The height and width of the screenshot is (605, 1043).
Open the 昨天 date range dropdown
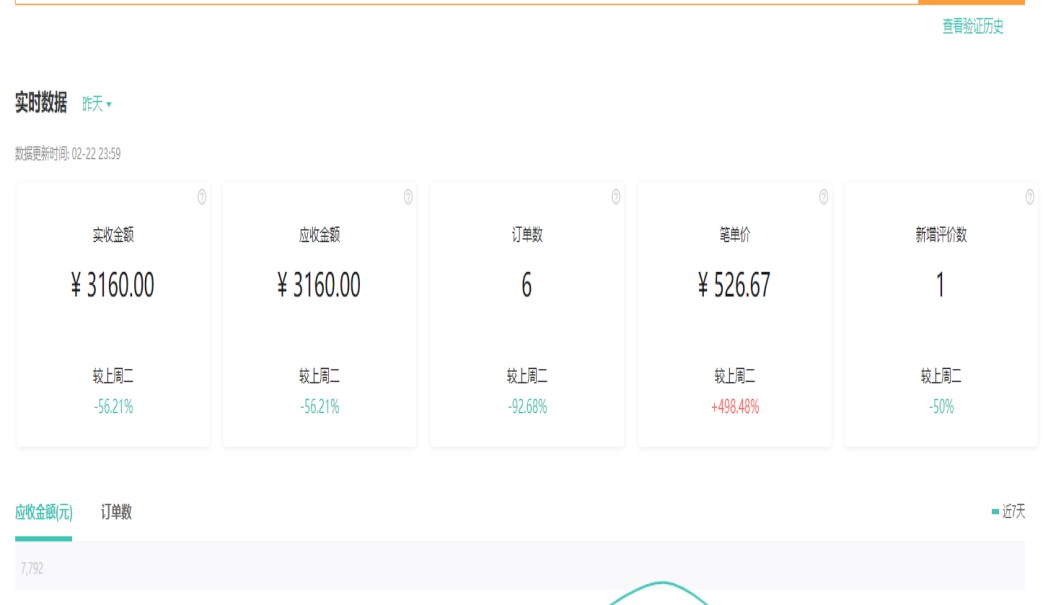click(97, 104)
